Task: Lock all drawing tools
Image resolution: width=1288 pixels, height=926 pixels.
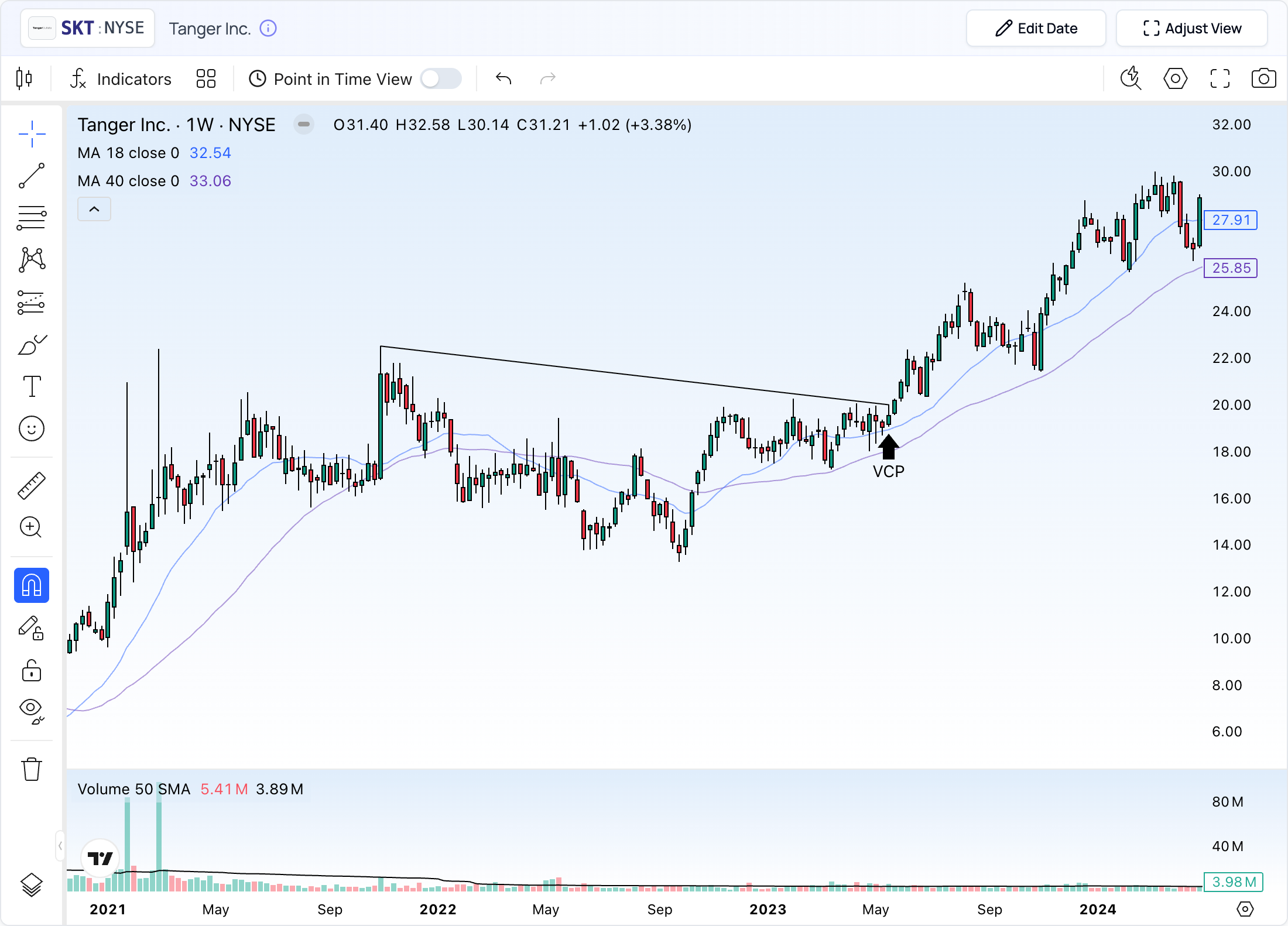Action: click(x=32, y=671)
